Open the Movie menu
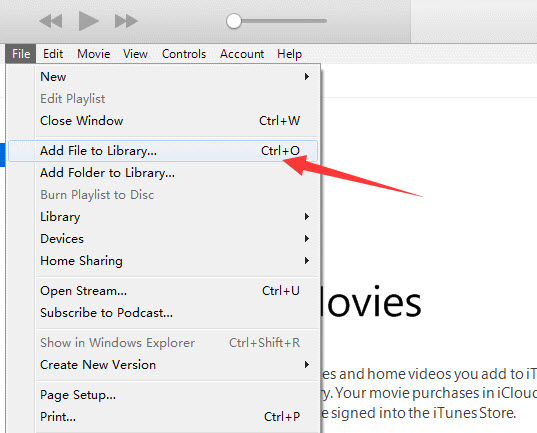 coord(93,54)
